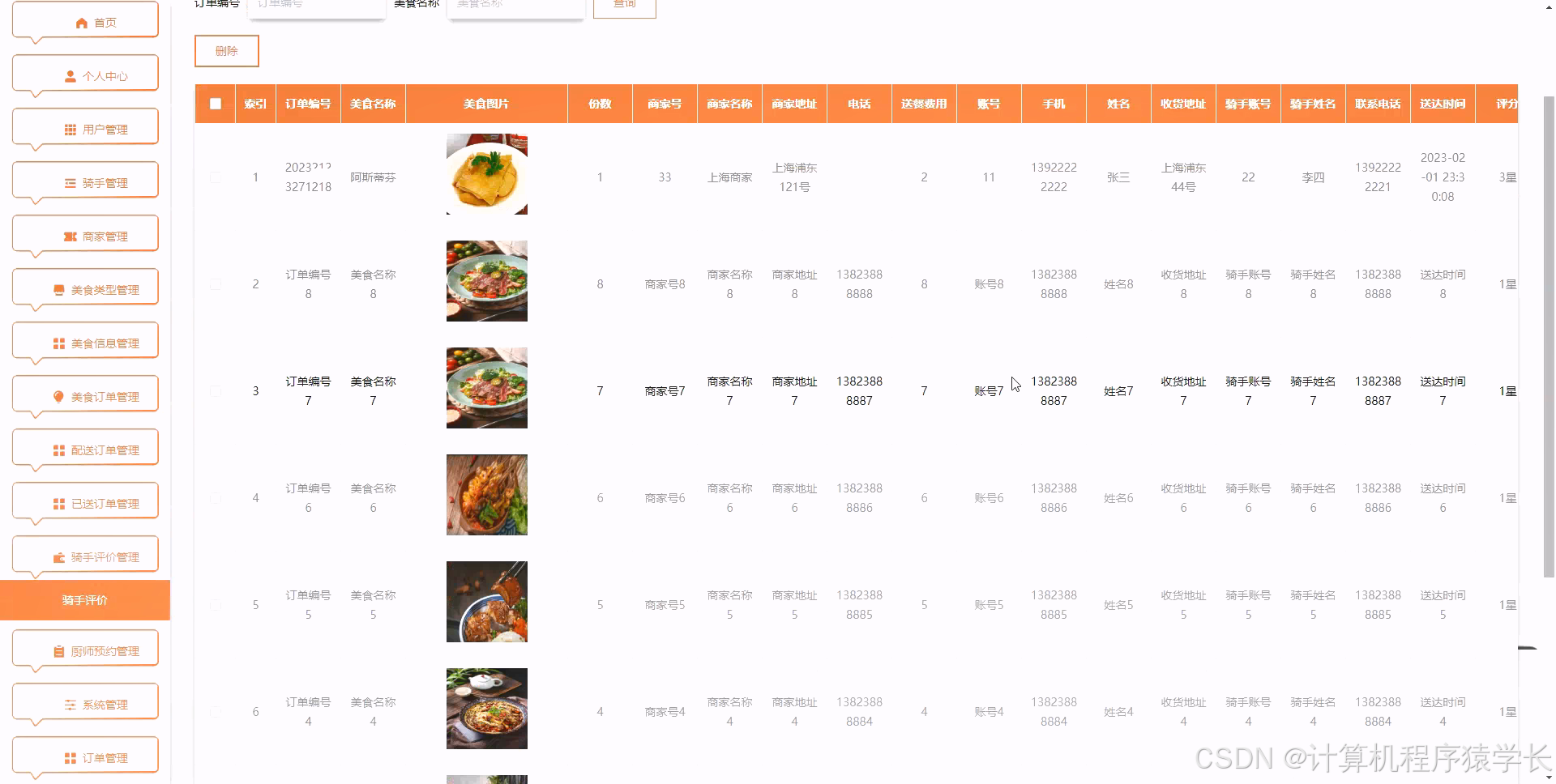This screenshot has height=784, width=1556.
Task: Click cell 商家号7
Action: tap(665, 391)
